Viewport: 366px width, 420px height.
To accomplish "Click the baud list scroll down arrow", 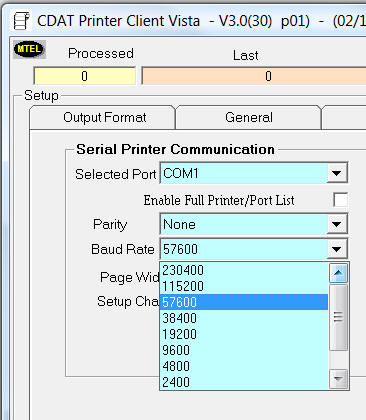I will (338, 379).
